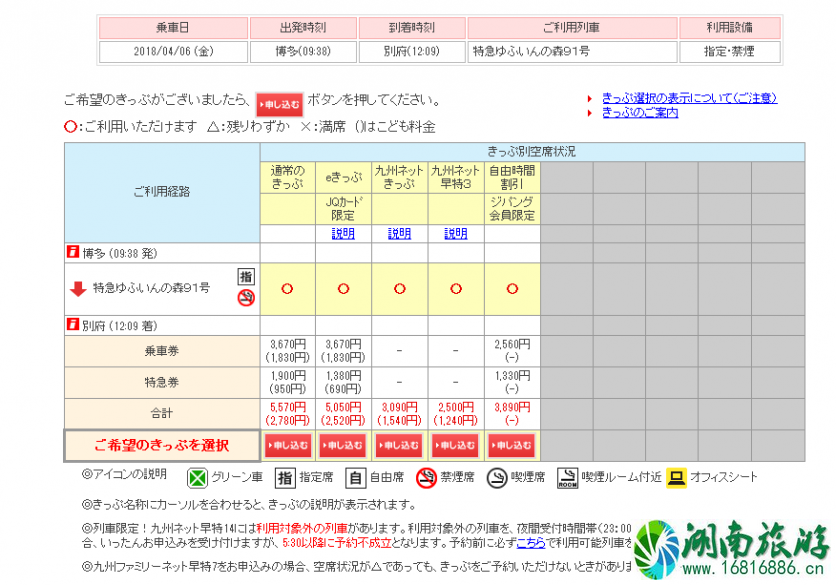This screenshot has height=585, width=836.
Task: Click the 指定・禁煙 facility cell
Action: [729, 52]
